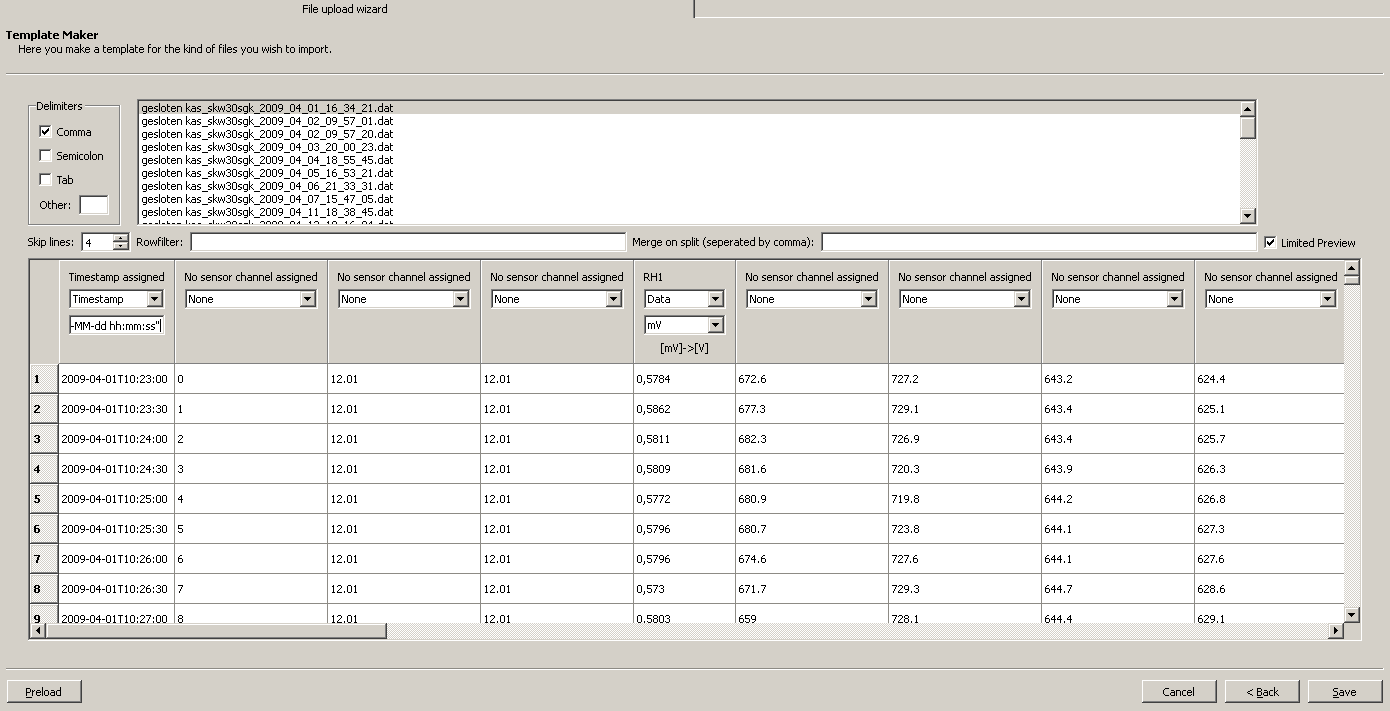Open the None dropdown above the 624.4 column
Screen dimensions: 1390x711
[x=1327, y=299]
